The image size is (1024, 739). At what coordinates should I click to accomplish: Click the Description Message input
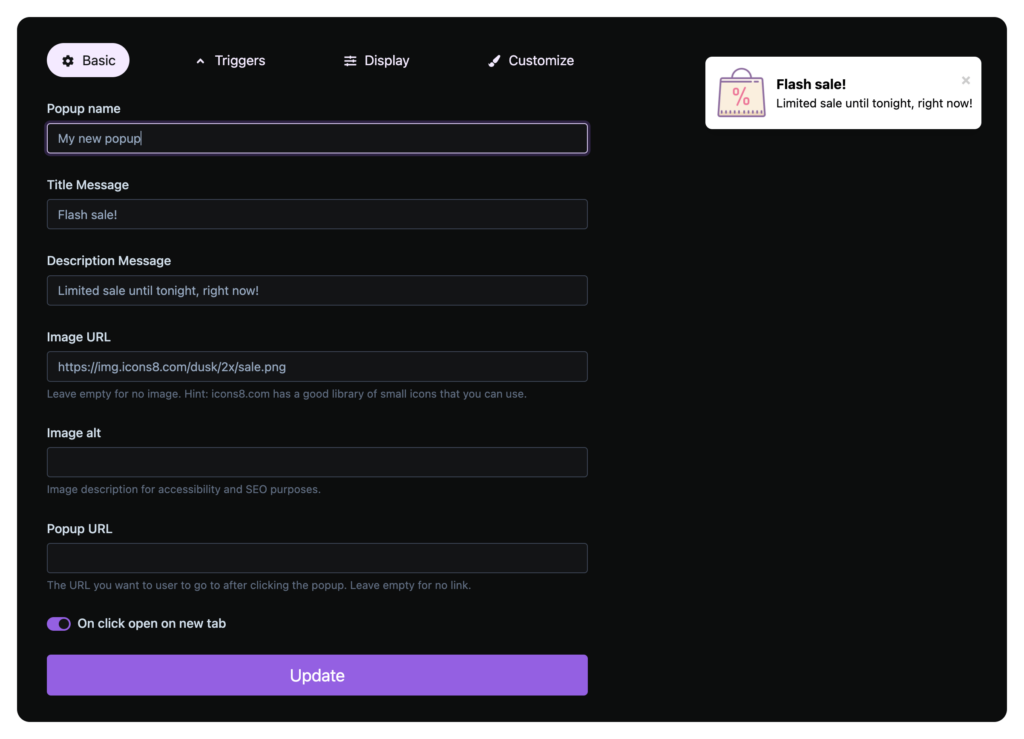[x=317, y=291]
